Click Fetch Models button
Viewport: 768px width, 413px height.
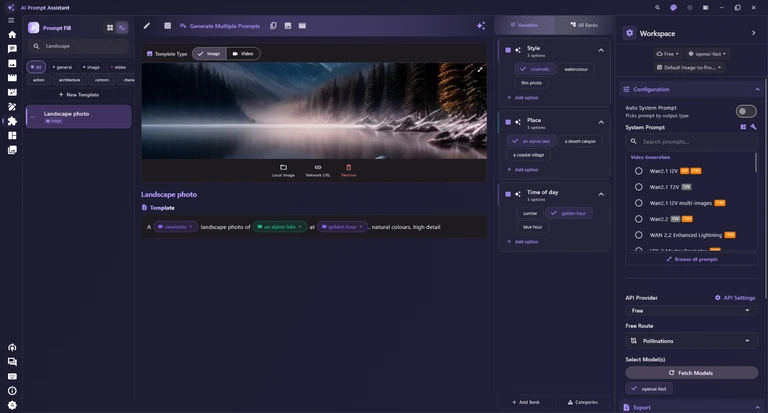[x=692, y=373]
